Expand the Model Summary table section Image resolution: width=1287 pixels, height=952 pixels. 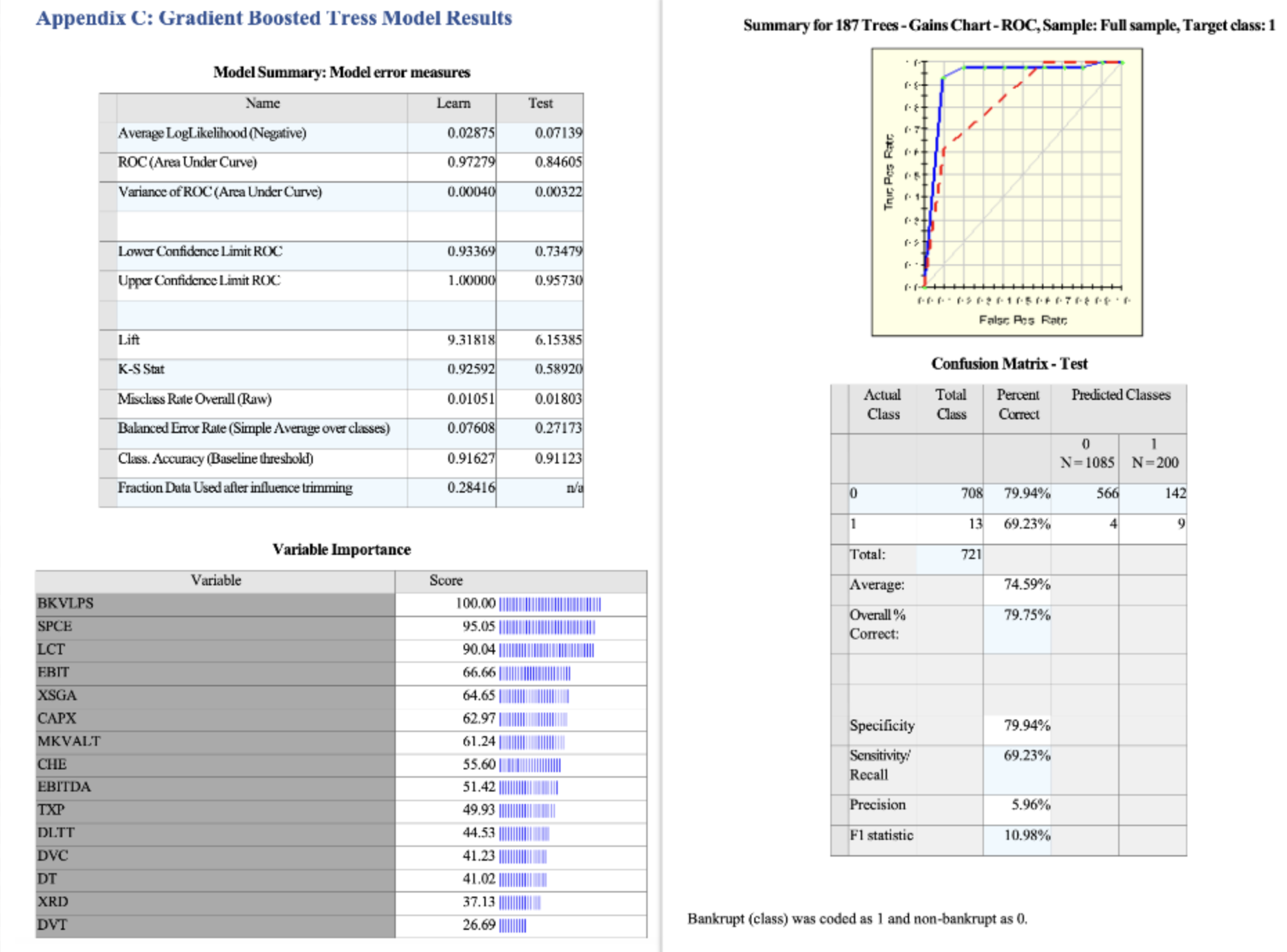point(343,70)
